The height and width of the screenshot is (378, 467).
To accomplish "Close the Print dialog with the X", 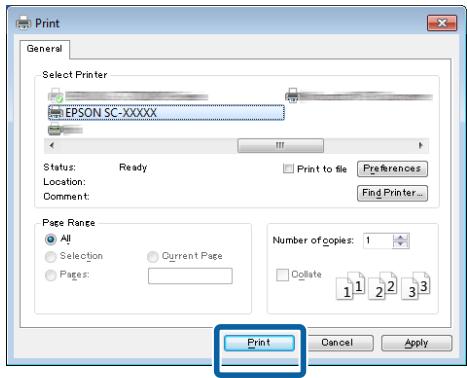I will [x=442, y=23].
